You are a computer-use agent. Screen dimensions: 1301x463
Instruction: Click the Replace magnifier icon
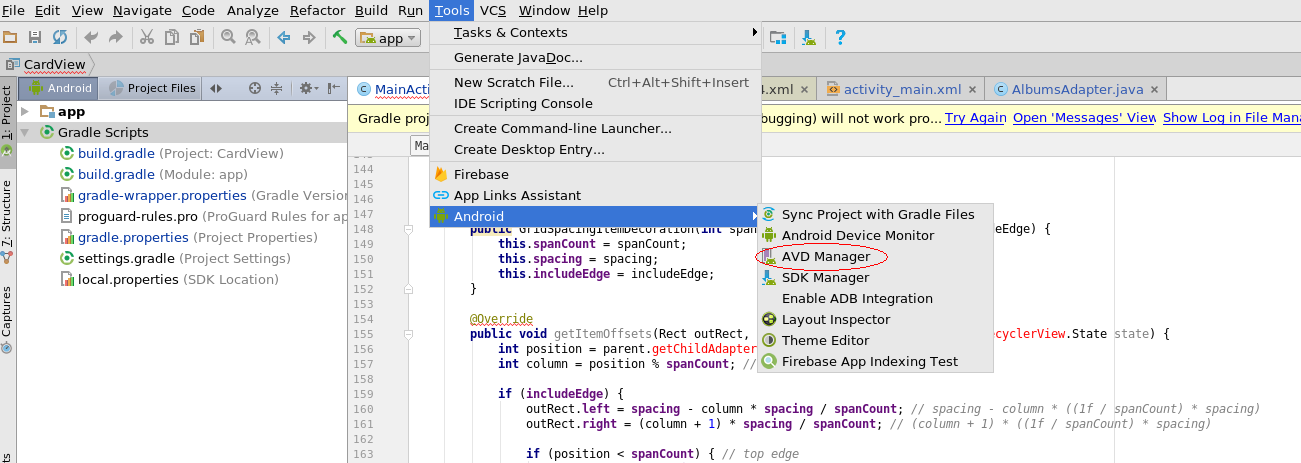point(253,38)
